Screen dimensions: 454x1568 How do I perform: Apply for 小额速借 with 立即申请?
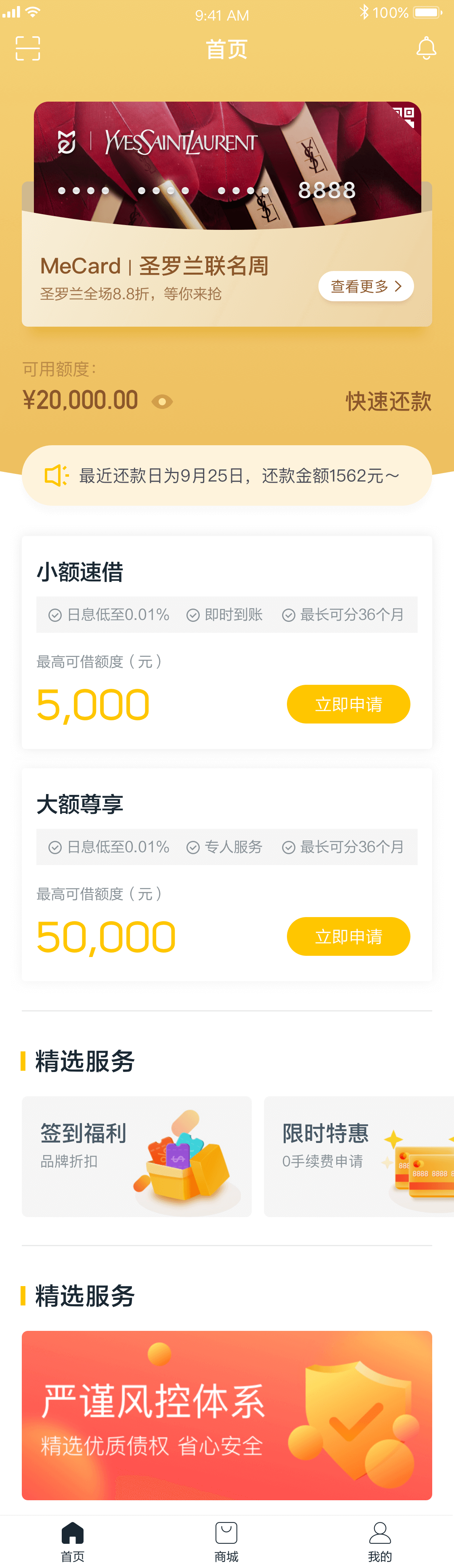349,704
